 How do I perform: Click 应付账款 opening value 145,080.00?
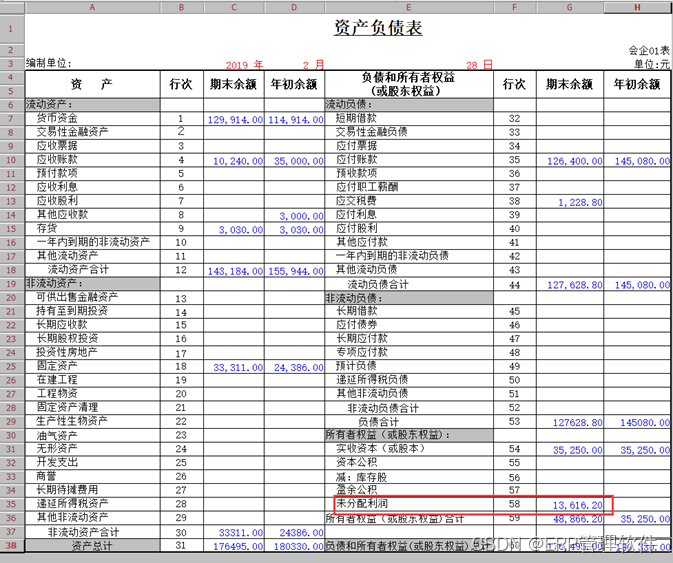(x=642, y=161)
